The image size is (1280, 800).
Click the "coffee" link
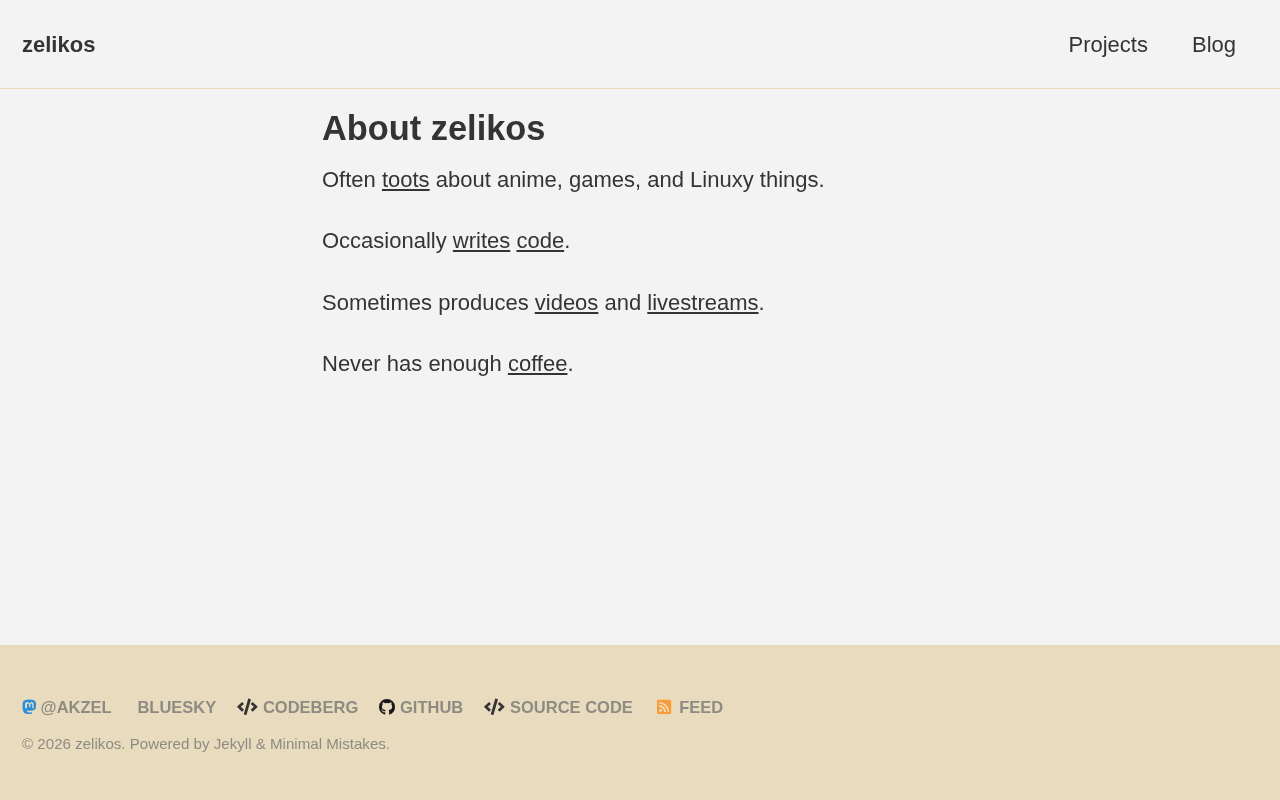tap(537, 364)
